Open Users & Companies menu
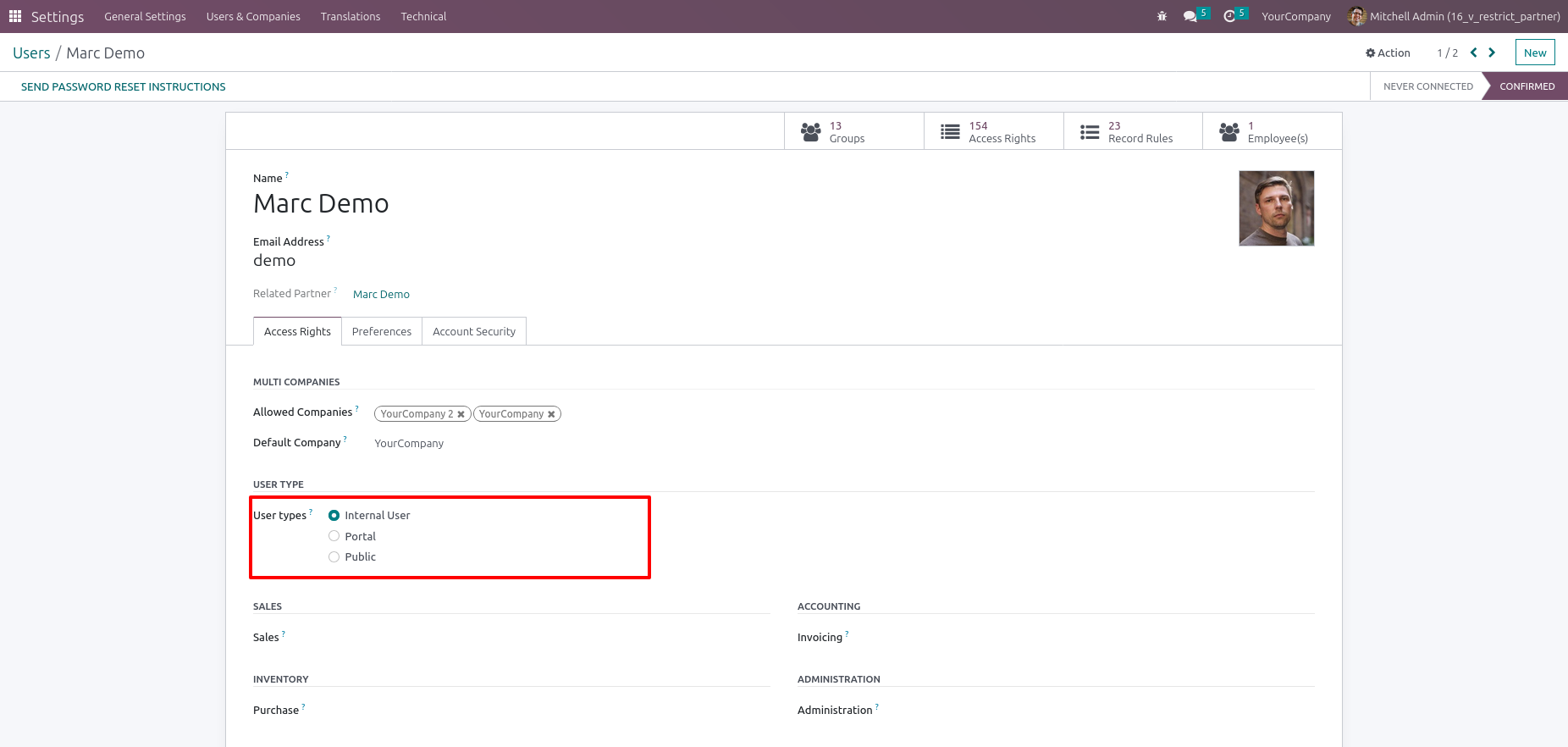The width and height of the screenshot is (1568, 747). click(x=253, y=16)
